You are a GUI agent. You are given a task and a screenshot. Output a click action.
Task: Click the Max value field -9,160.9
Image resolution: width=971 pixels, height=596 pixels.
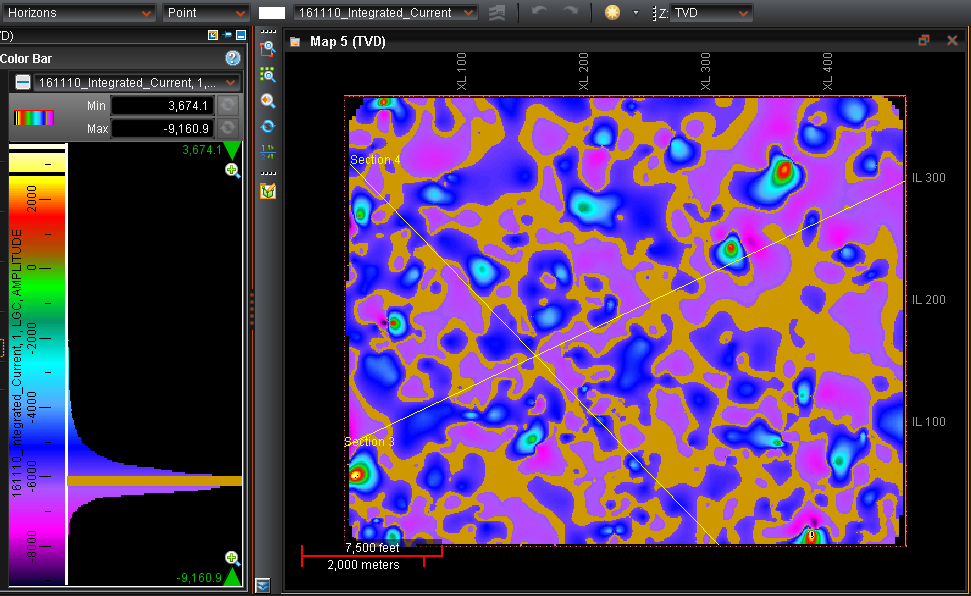(x=162, y=128)
